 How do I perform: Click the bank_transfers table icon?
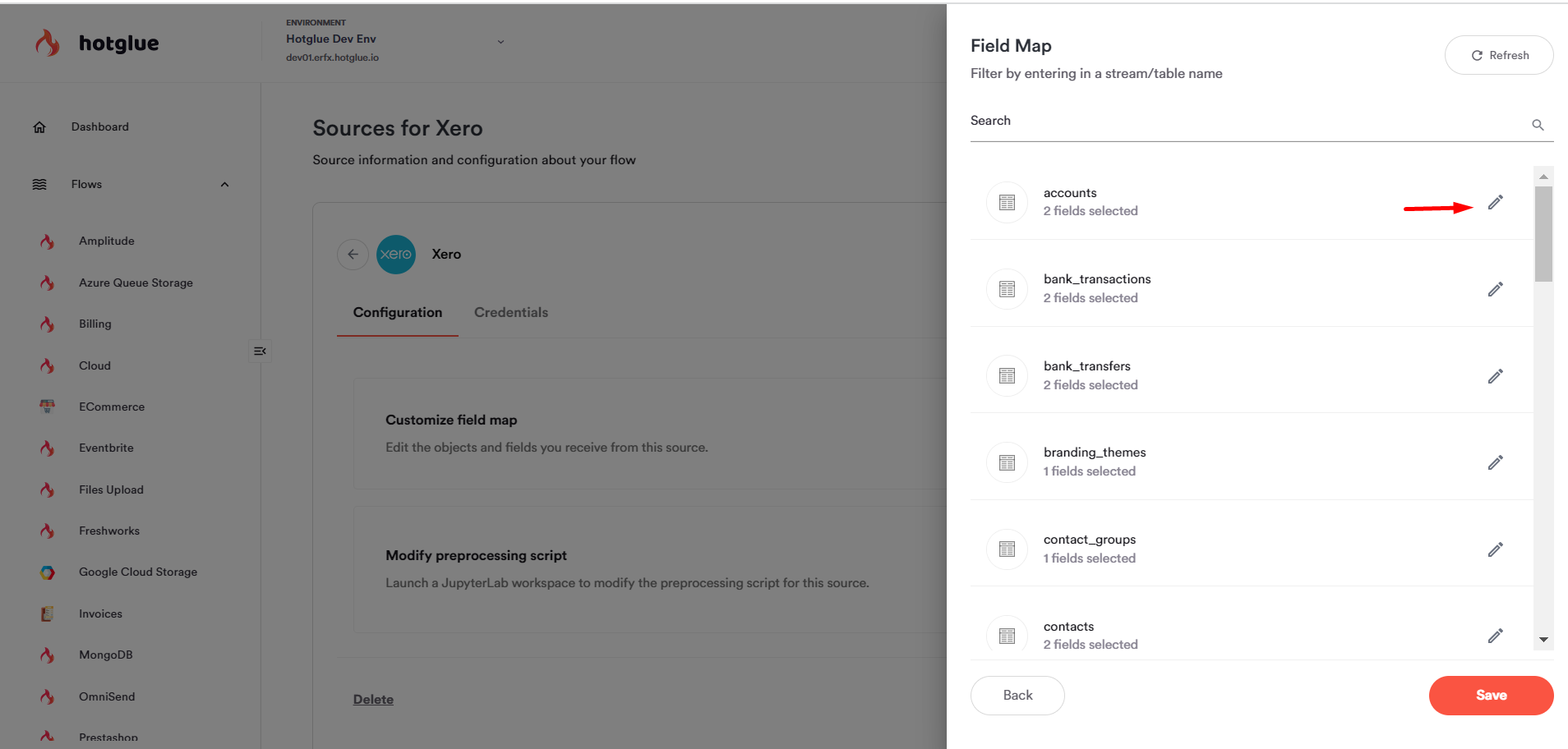(1007, 375)
